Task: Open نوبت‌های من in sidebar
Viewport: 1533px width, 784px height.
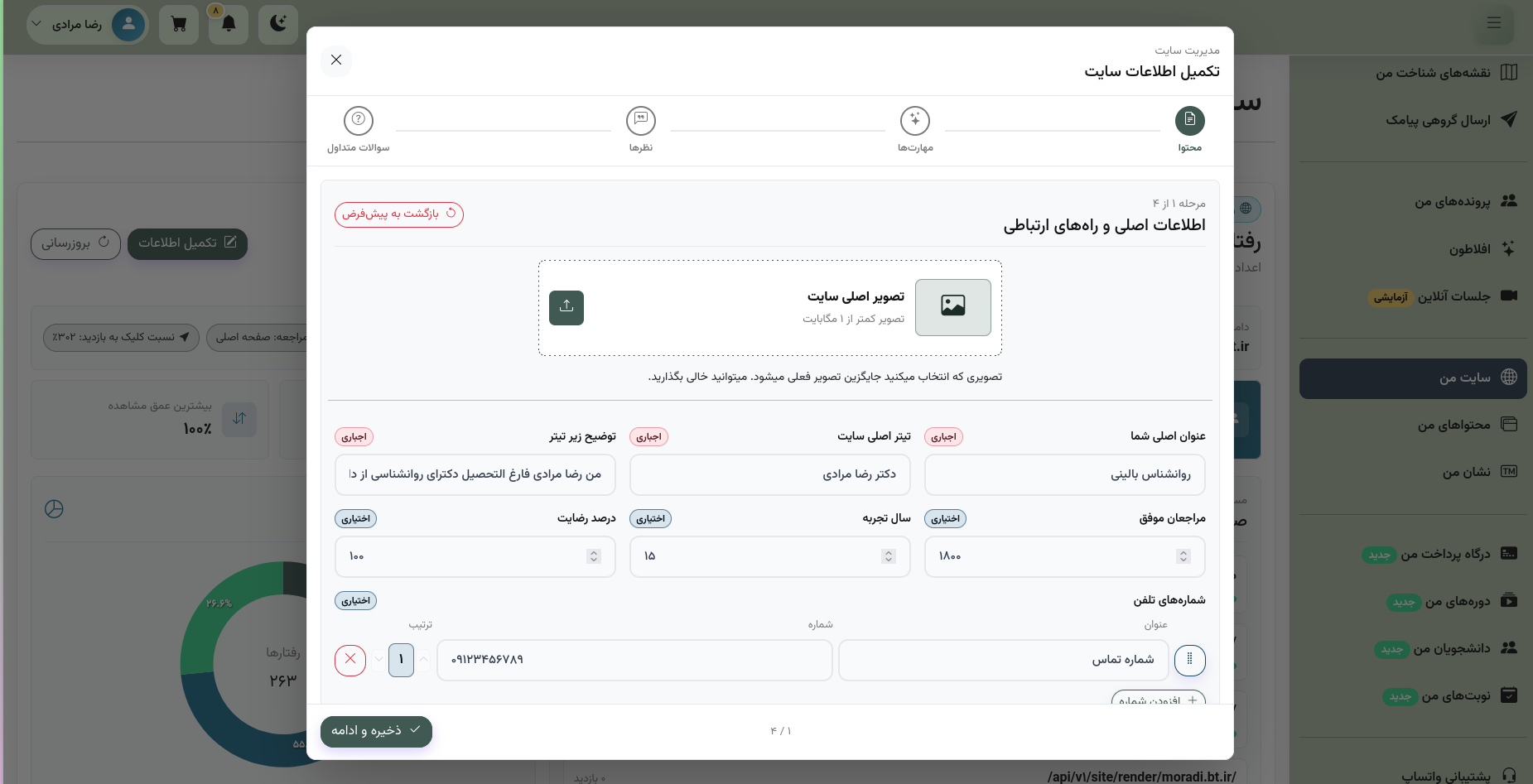Action: tap(1413, 695)
